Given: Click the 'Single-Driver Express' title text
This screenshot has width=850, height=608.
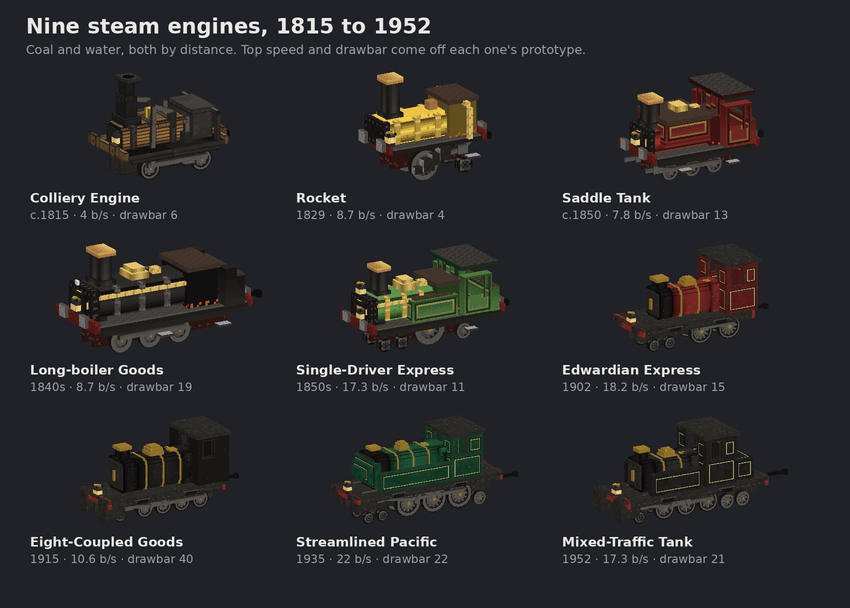Looking at the screenshot, I should [x=375, y=370].
